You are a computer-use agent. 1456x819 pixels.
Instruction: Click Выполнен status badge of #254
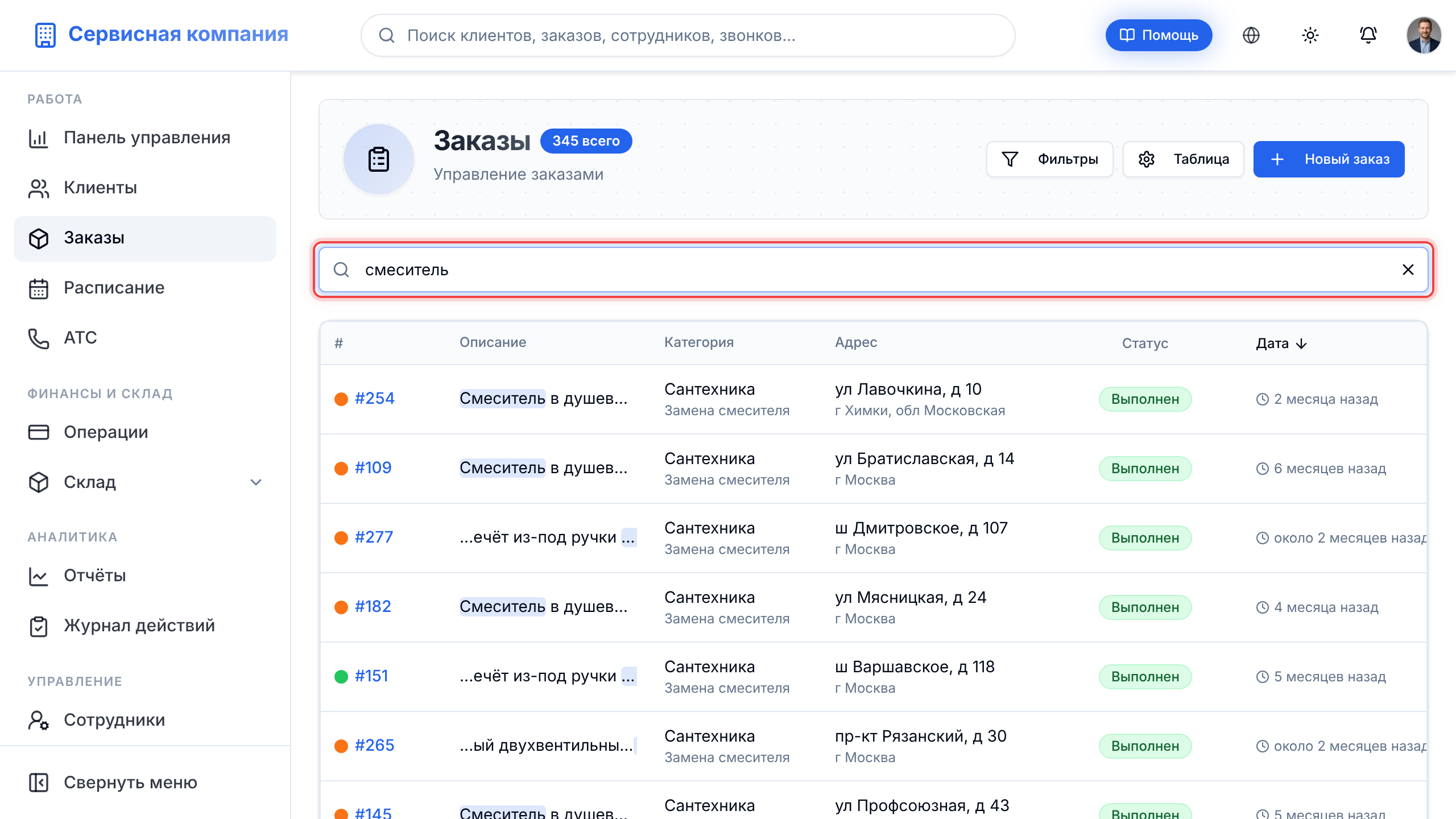tap(1145, 399)
